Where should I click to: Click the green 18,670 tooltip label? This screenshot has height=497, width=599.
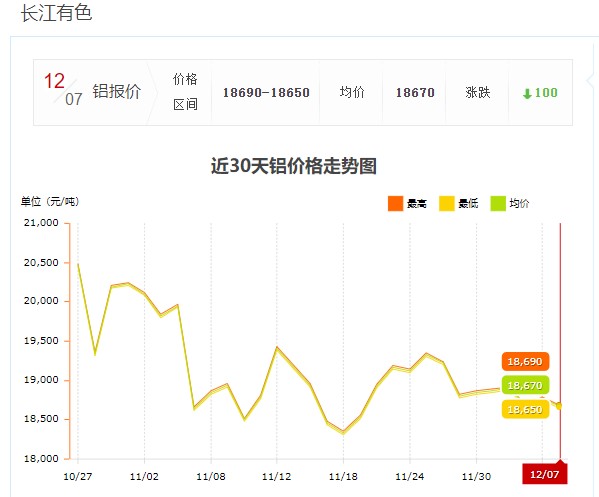pos(525,385)
